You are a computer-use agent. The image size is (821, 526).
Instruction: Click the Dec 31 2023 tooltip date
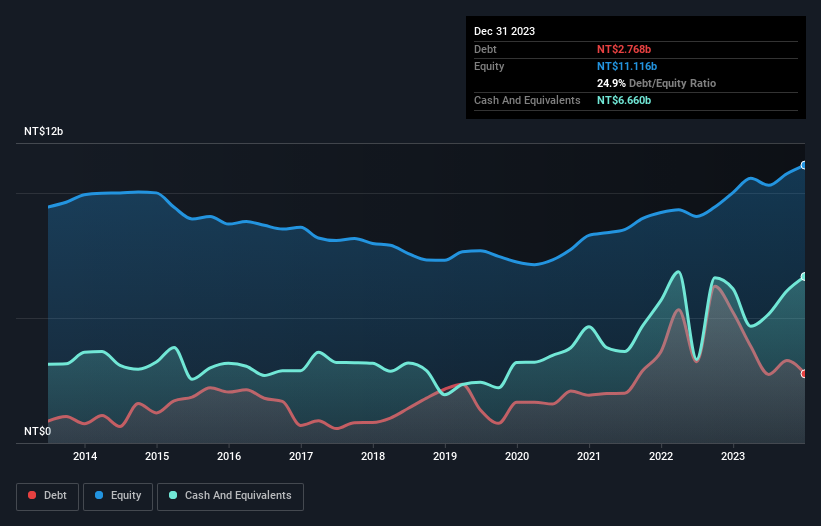504,31
